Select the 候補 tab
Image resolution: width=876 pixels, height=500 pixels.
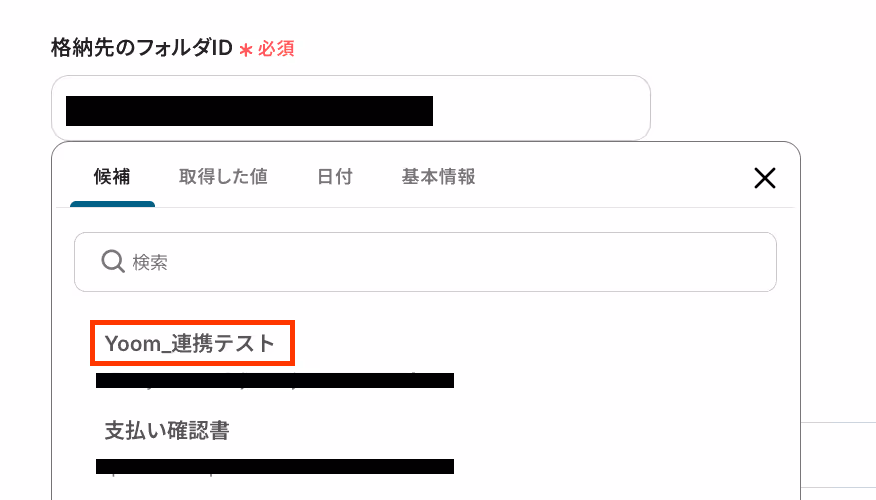click(112, 177)
